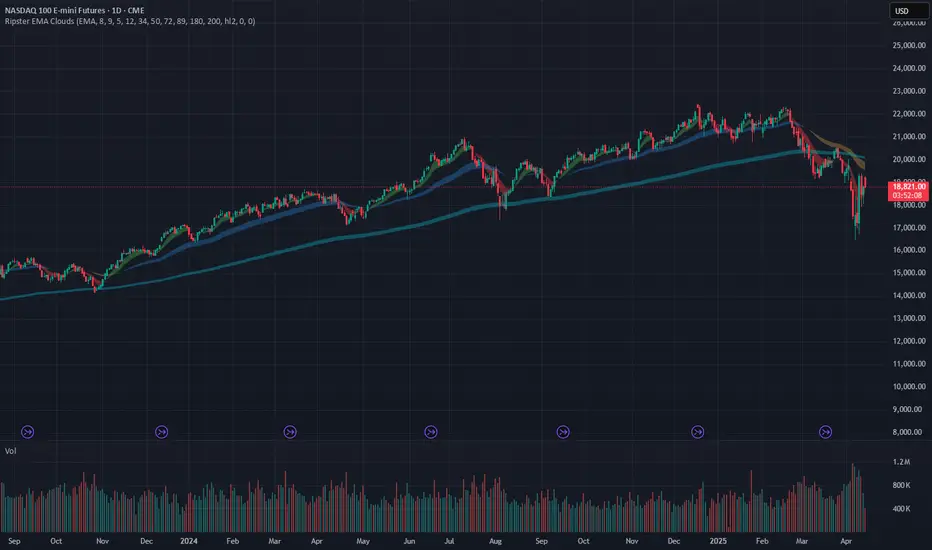
Task: Select the contract rollover marker below December 2024
Action: (698, 432)
